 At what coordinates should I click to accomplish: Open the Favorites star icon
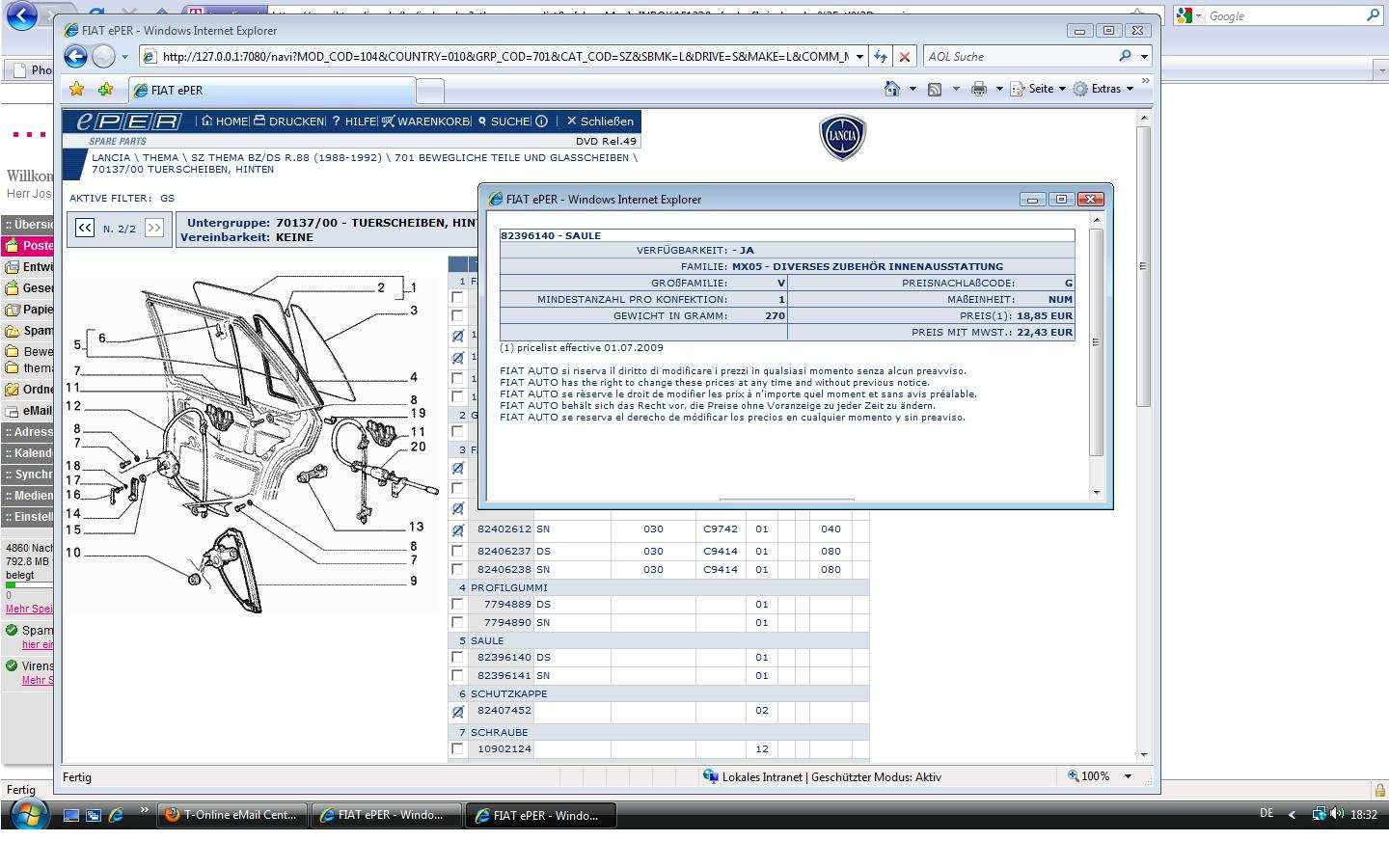(76, 89)
